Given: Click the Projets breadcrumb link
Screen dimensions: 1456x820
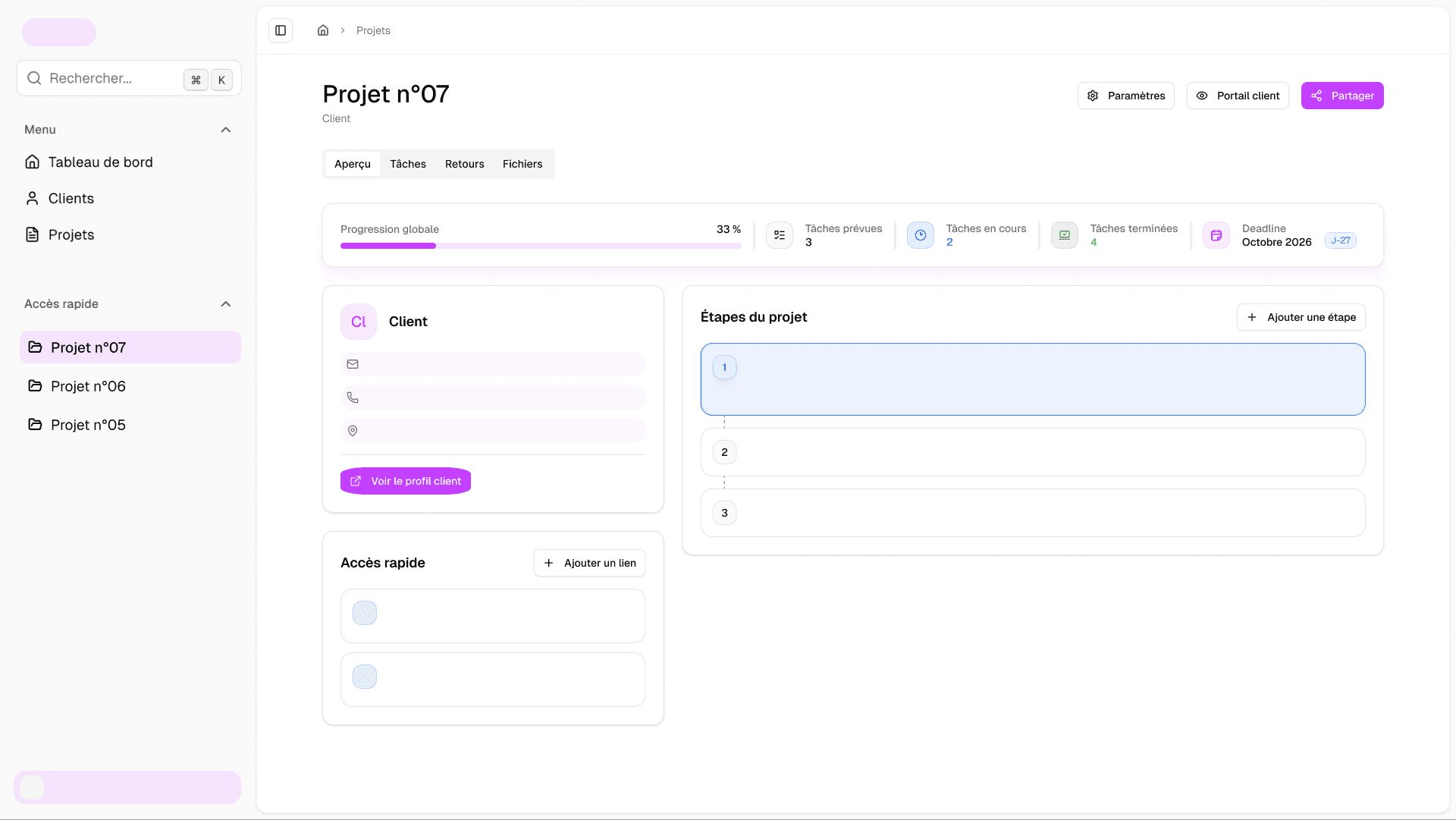Looking at the screenshot, I should [x=373, y=30].
